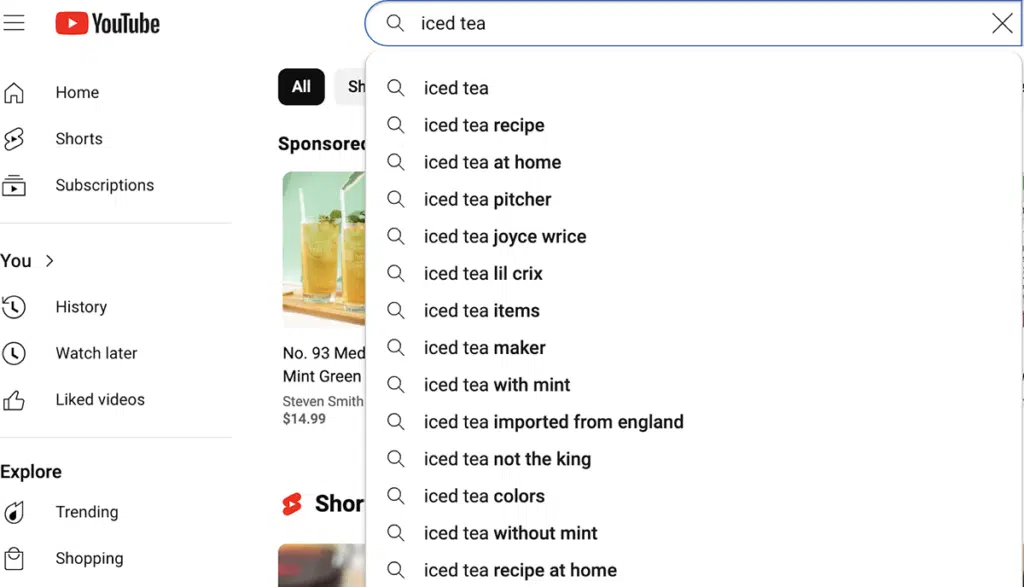Open Liked videos

pos(98,399)
